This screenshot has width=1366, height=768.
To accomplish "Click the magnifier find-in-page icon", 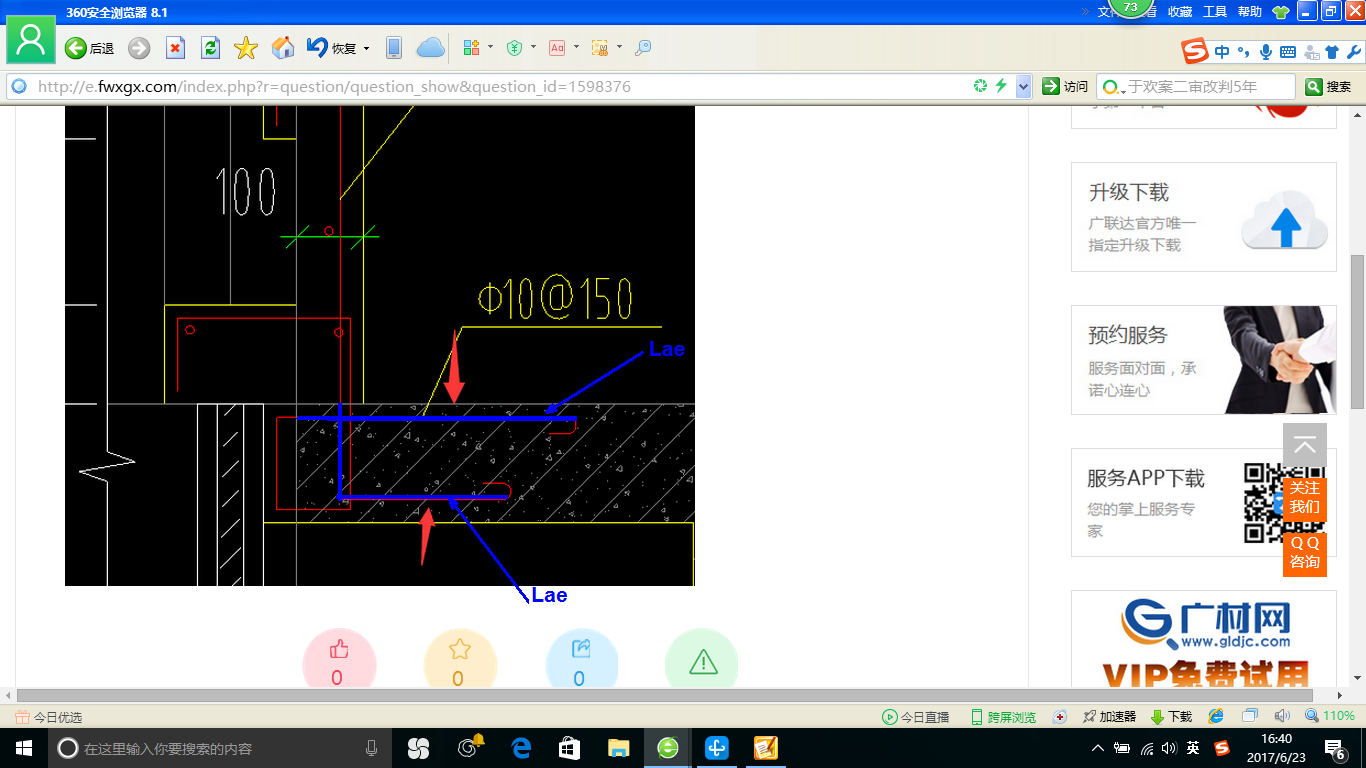I will 643,48.
